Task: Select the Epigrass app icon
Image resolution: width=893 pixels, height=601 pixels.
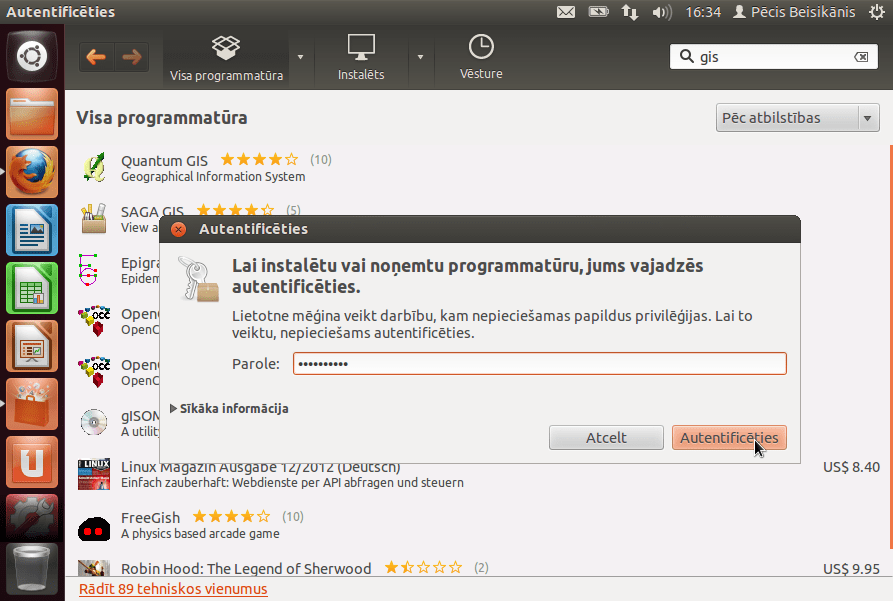Action: [89, 269]
